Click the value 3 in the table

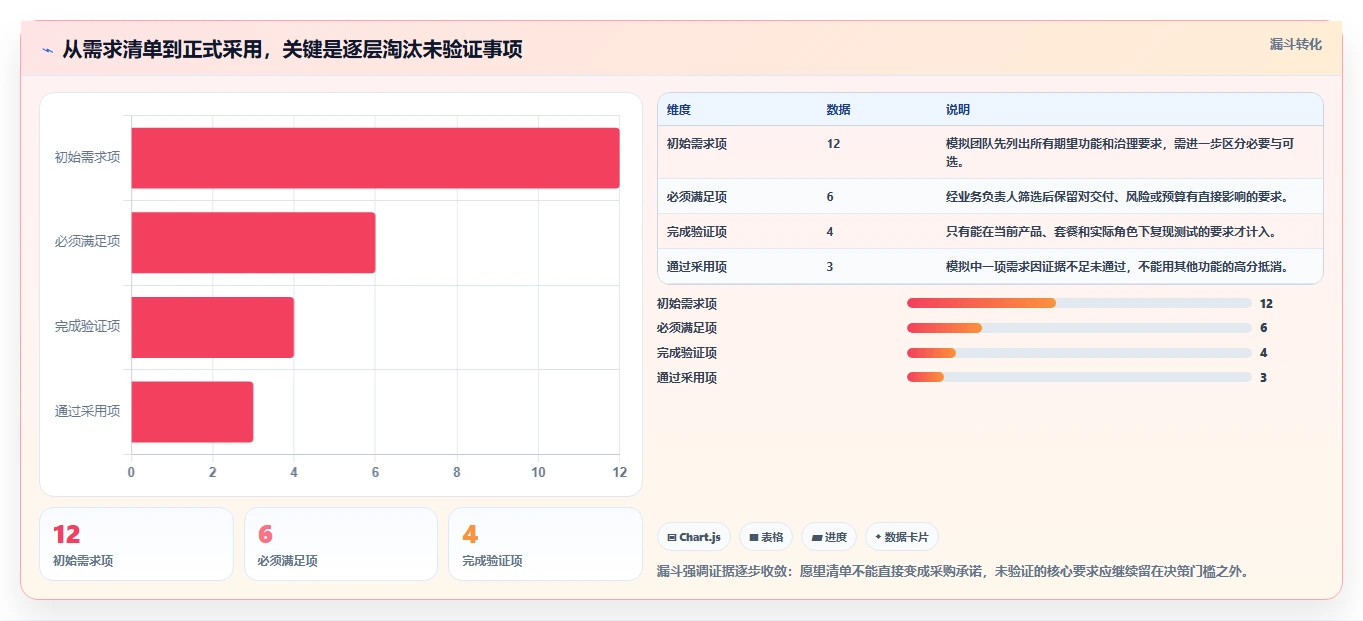point(830,267)
